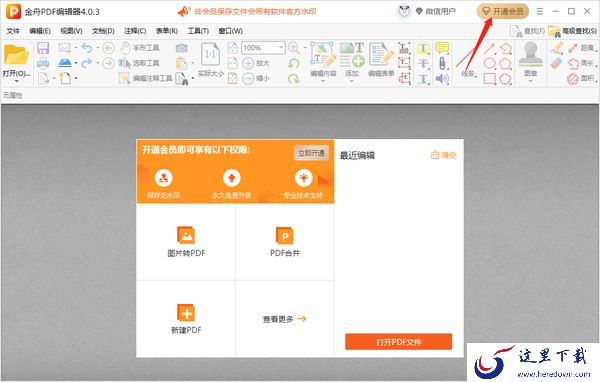The image size is (600, 382).
Task: Select the Perimeter (周长) measuring tool
Action: click(581, 63)
